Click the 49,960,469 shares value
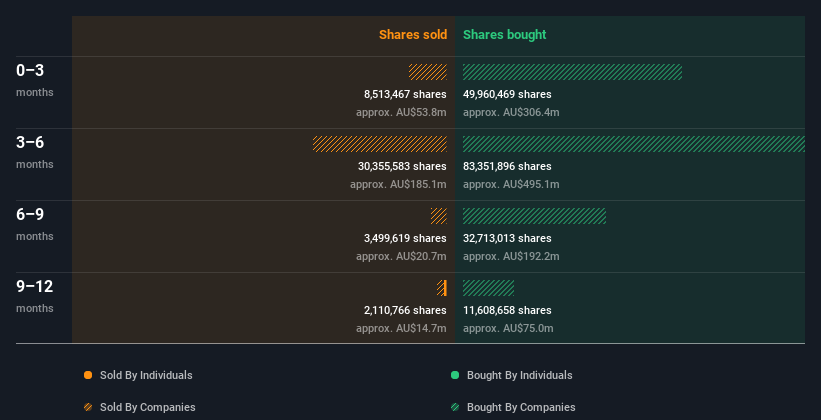The height and width of the screenshot is (420, 821). 507,94
